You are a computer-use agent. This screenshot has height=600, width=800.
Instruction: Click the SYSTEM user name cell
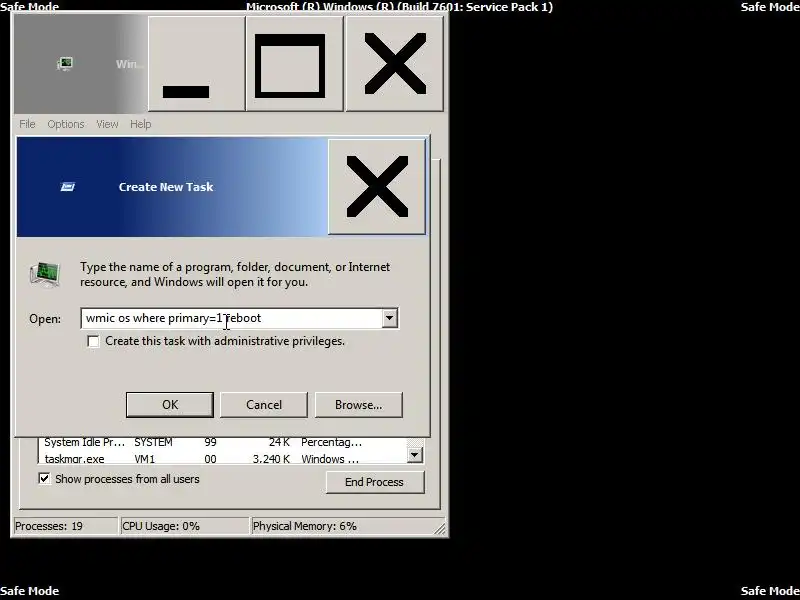[x=153, y=442]
